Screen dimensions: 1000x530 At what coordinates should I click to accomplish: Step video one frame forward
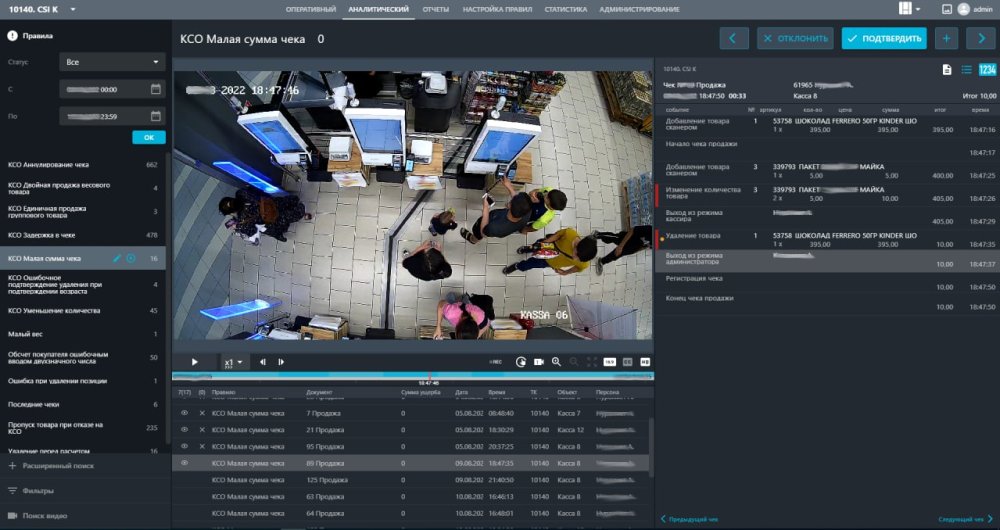pyautogui.click(x=281, y=362)
